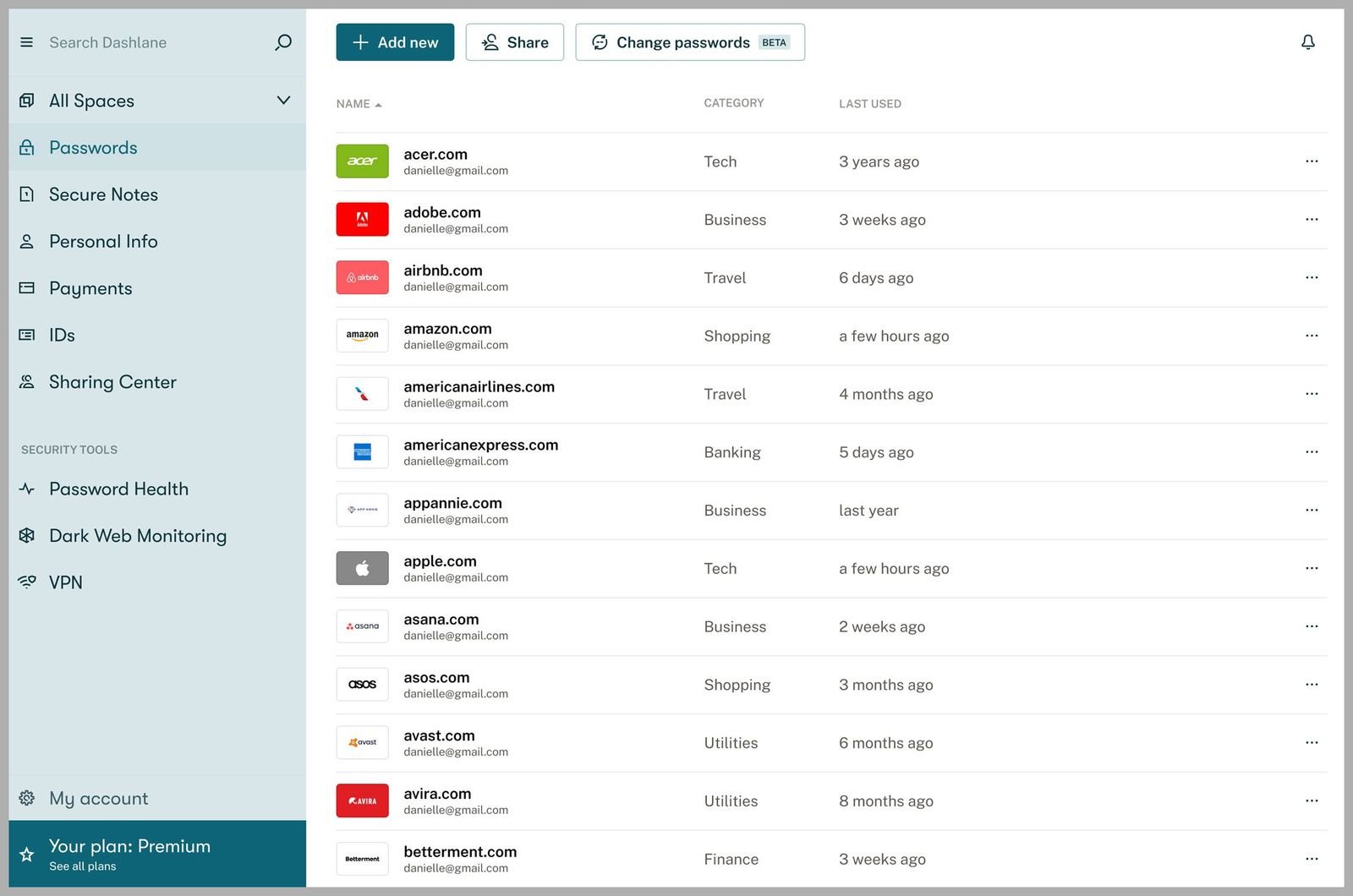Click the See all plans link
This screenshot has height=896, width=1353.
(83, 866)
